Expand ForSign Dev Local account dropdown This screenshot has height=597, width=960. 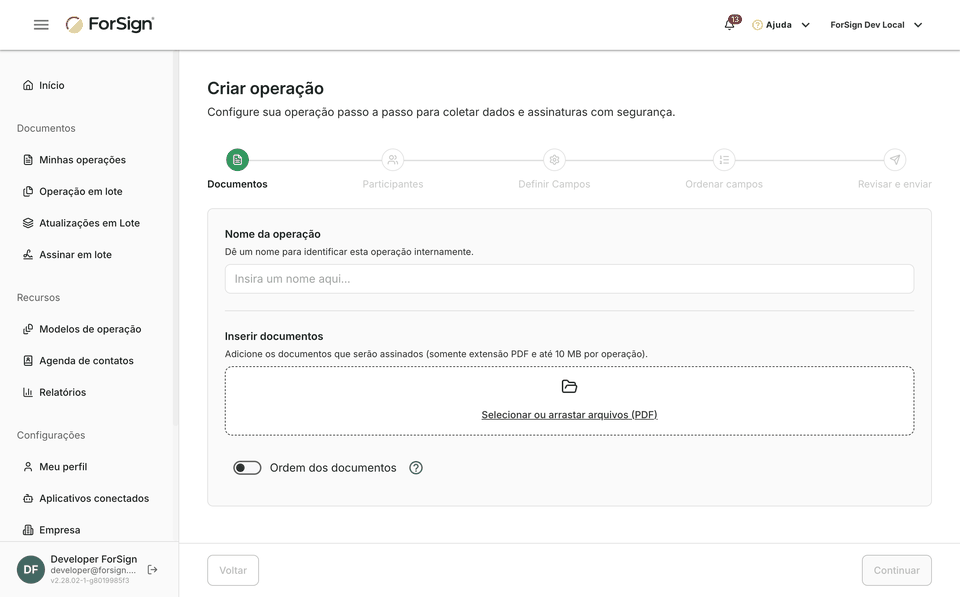(918, 25)
